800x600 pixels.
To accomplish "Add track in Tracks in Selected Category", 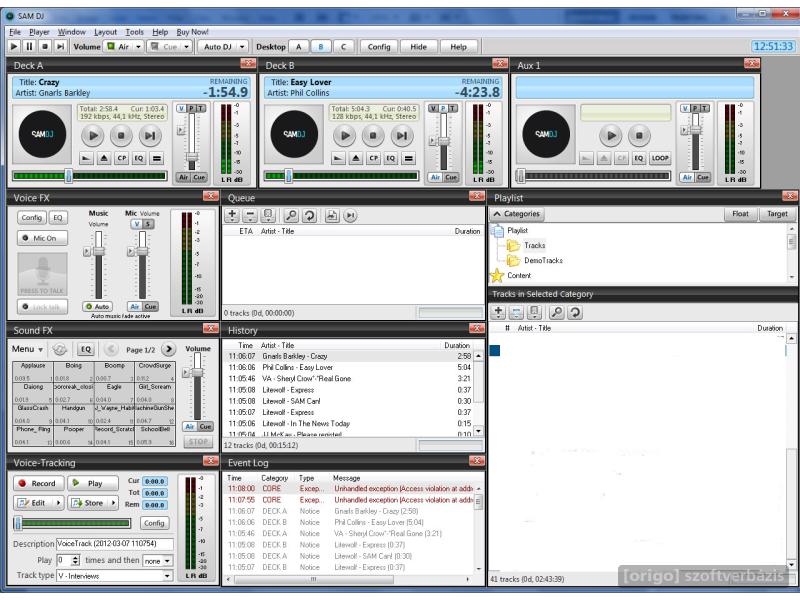I will tap(498, 312).
